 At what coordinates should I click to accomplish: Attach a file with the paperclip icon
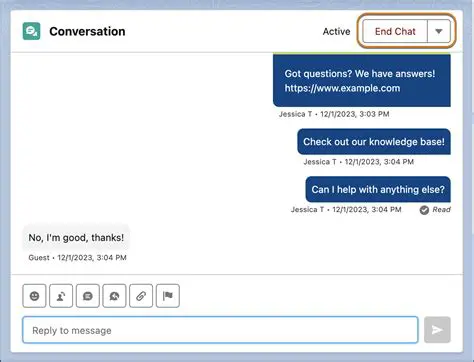(x=141, y=296)
